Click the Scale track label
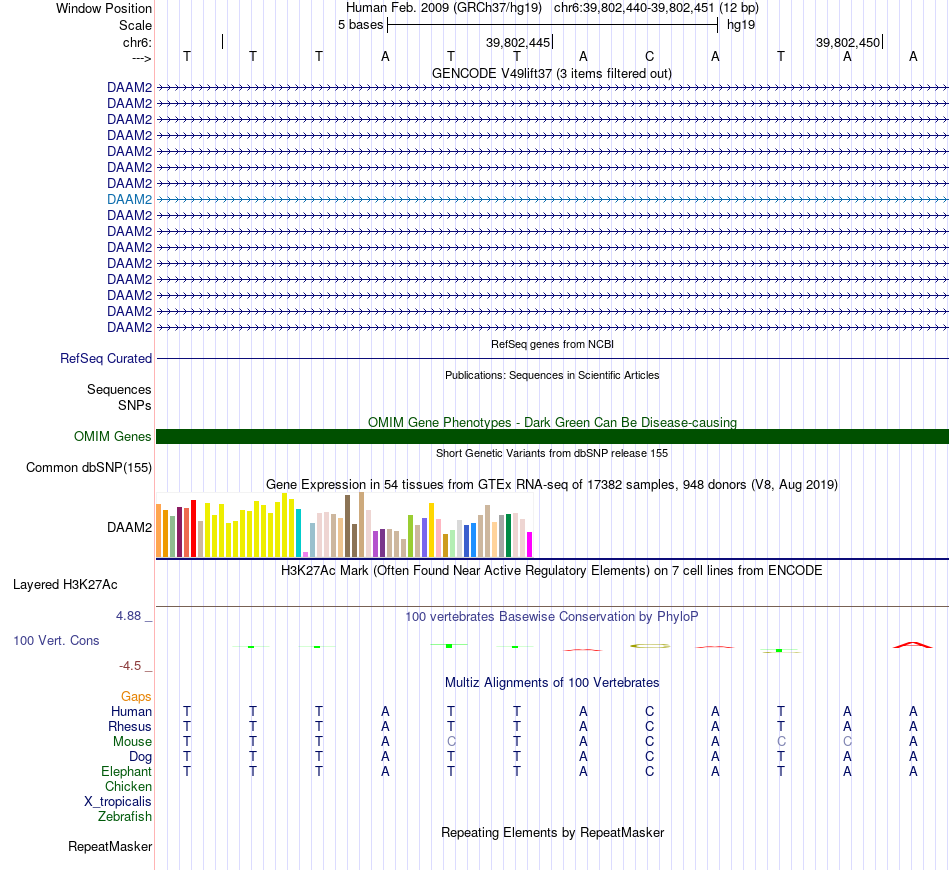950x870 pixels. (x=136, y=25)
